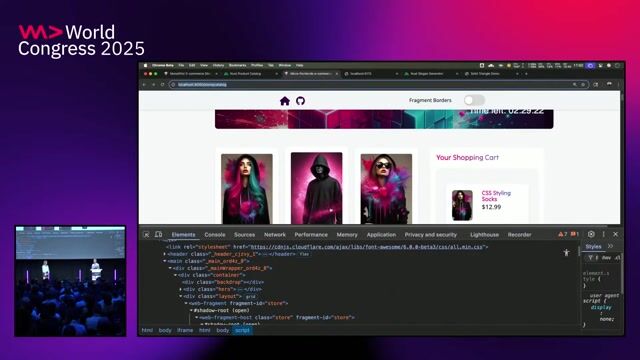
Task: Switch to the Sources tab
Action: coord(244,235)
